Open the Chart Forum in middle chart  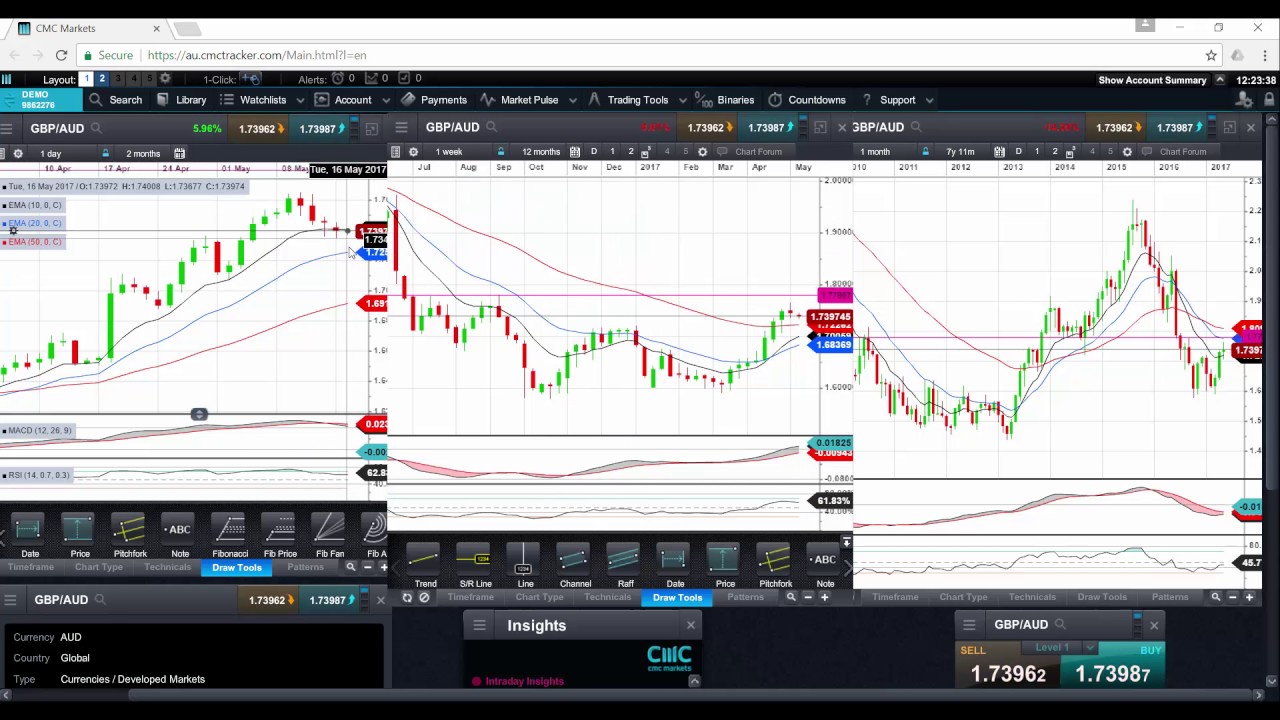[758, 152]
